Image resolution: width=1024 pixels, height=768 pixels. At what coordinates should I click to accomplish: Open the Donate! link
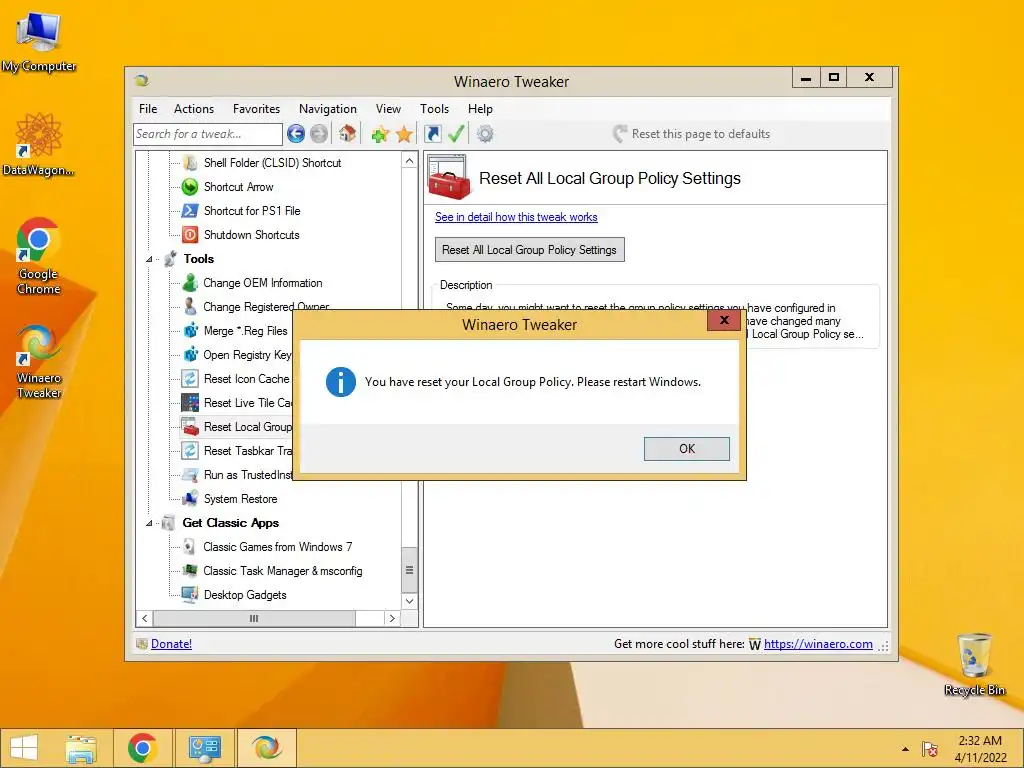pos(171,644)
